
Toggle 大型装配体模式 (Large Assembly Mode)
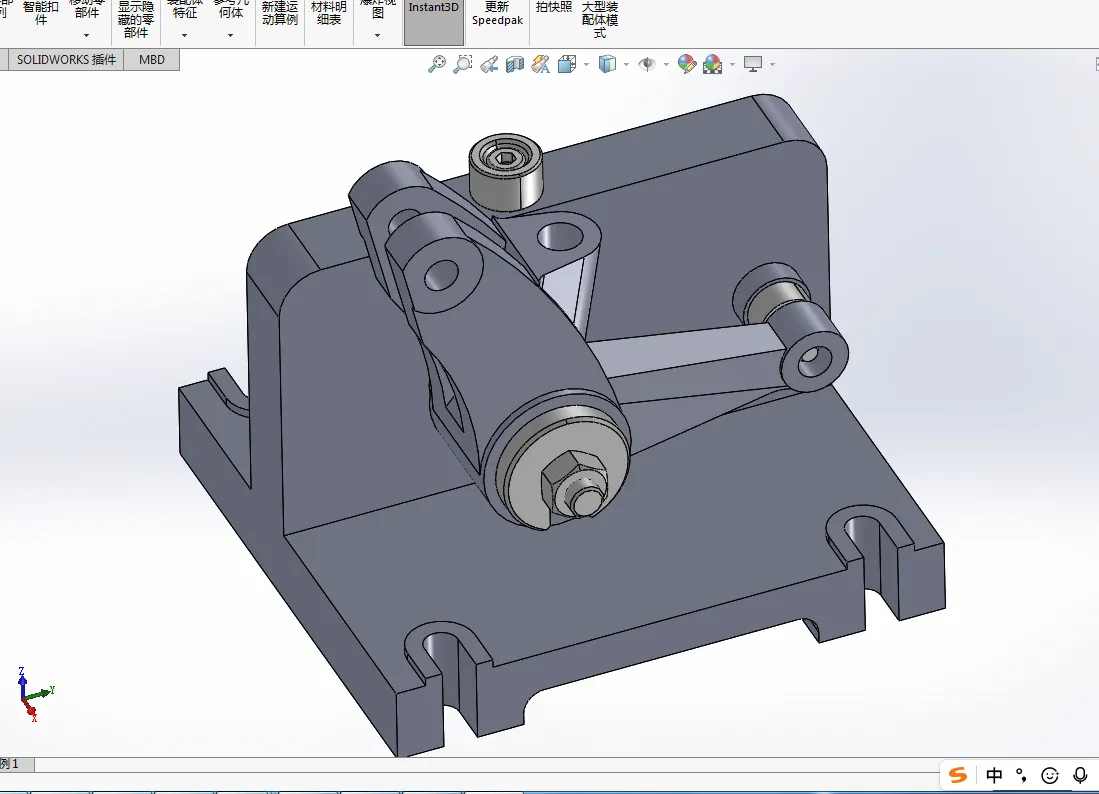pyautogui.click(x=599, y=20)
